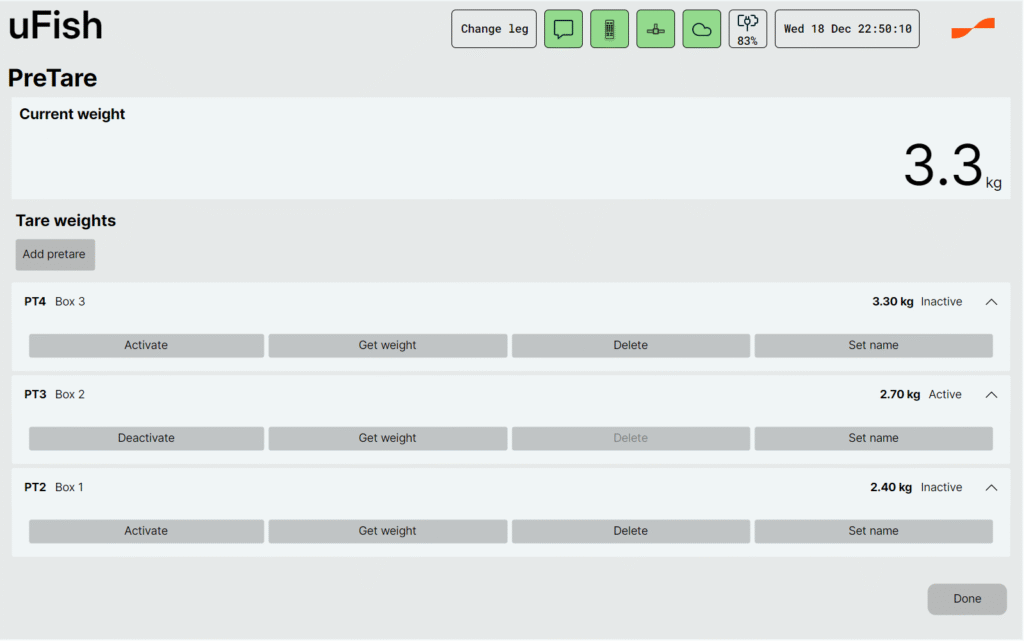Image resolution: width=1024 pixels, height=641 pixels.
Task: Collapse the PT4 Box 3 row
Action: [x=991, y=302]
